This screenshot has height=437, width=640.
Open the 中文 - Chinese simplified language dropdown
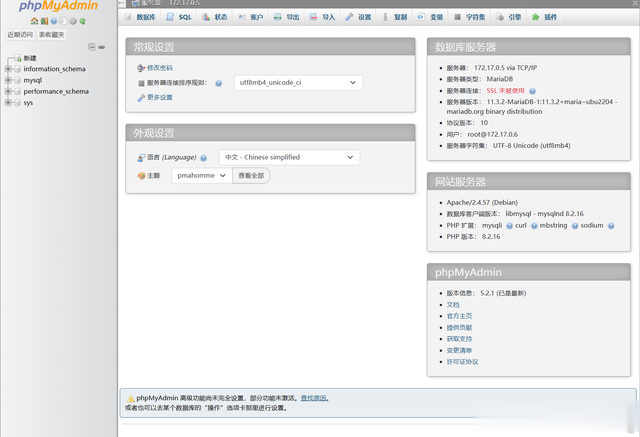click(x=289, y=157)
